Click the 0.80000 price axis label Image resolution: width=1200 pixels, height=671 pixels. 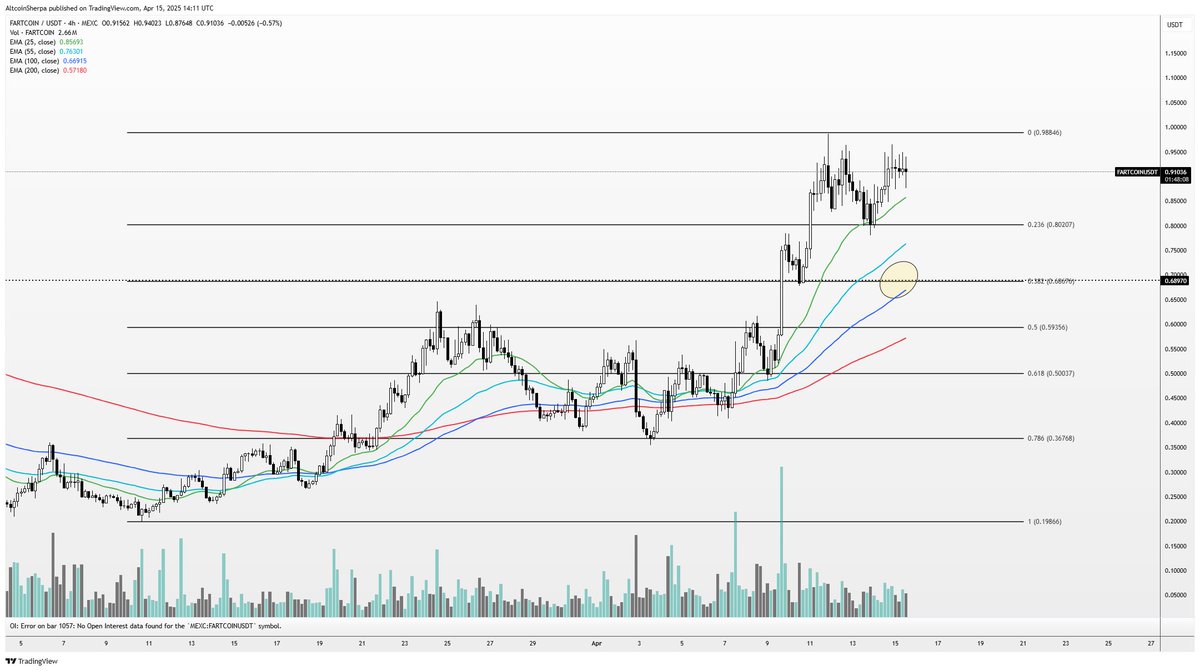1176,226
